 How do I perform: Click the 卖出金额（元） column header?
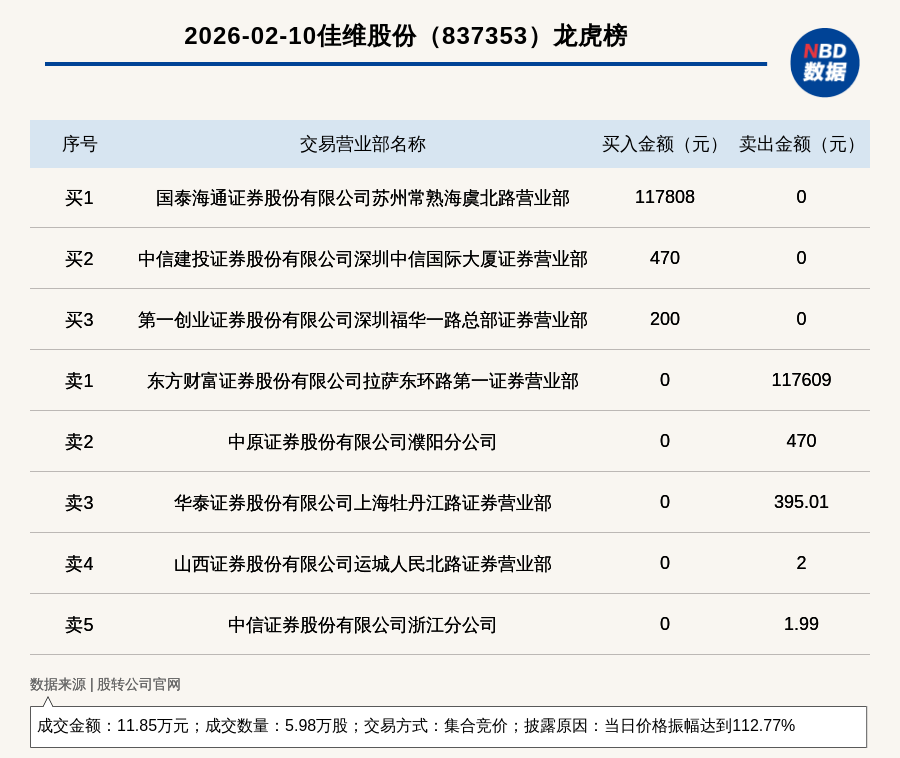click(x=801, y=144)
